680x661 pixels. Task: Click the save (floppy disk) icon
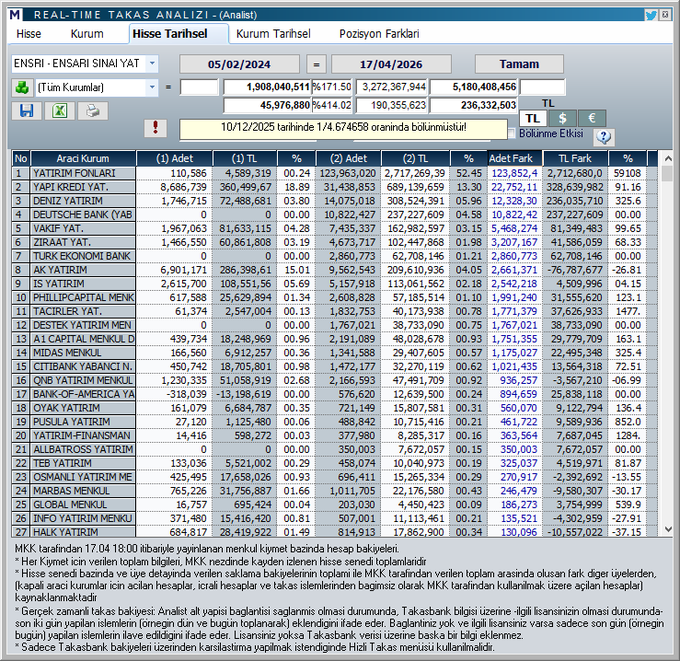[26, 111]
